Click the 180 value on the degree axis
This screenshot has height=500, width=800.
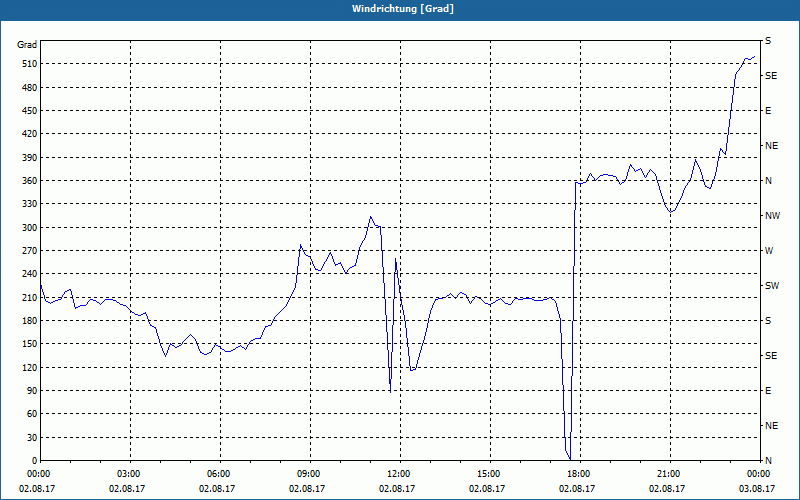pyautogui.click(x=29, y=321)
